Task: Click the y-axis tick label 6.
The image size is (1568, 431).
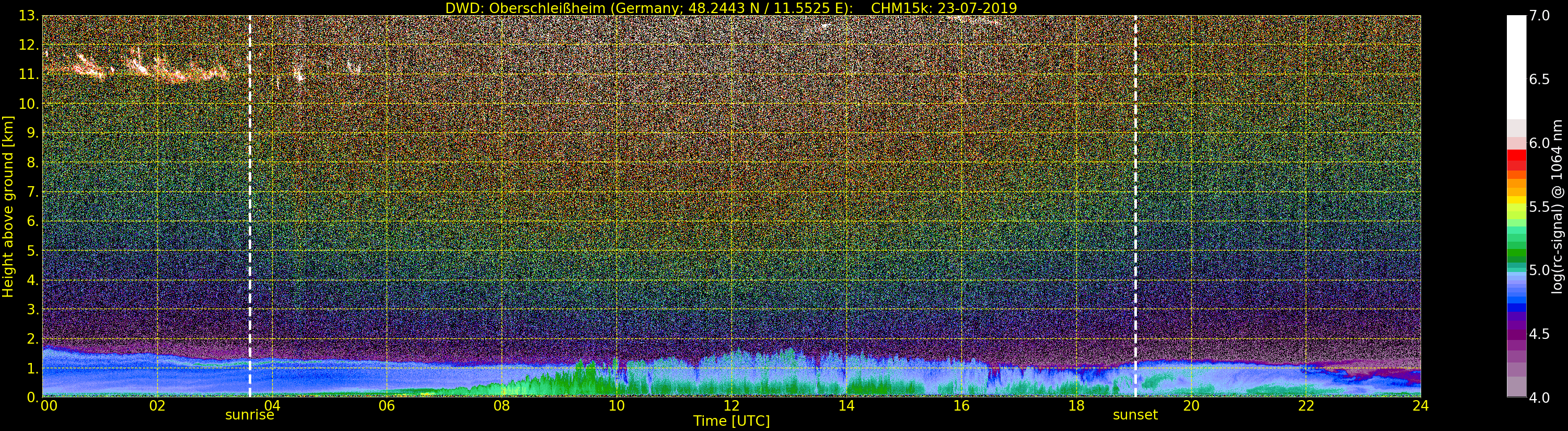Action: (x=33, y=221)
